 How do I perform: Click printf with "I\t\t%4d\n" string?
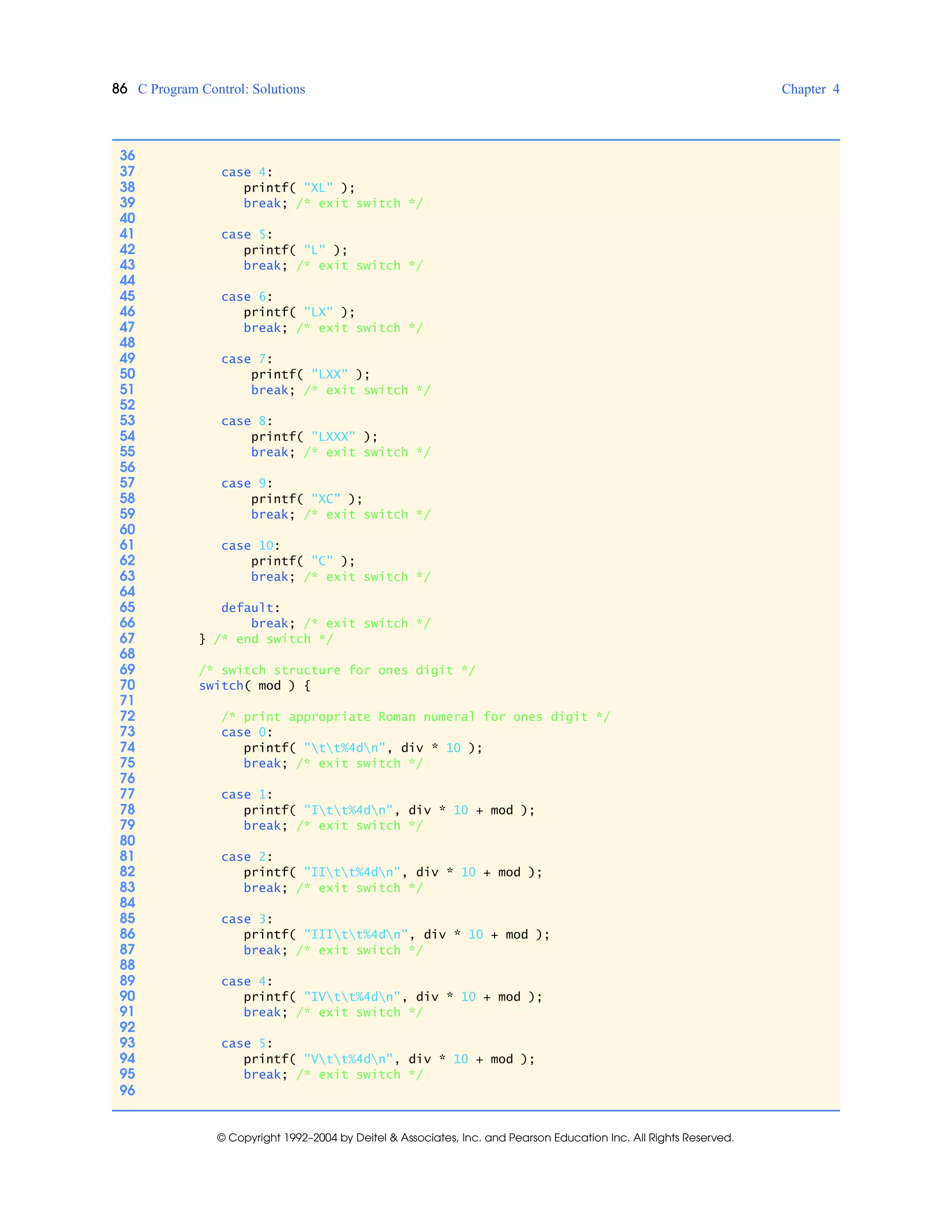click(389, 810)
